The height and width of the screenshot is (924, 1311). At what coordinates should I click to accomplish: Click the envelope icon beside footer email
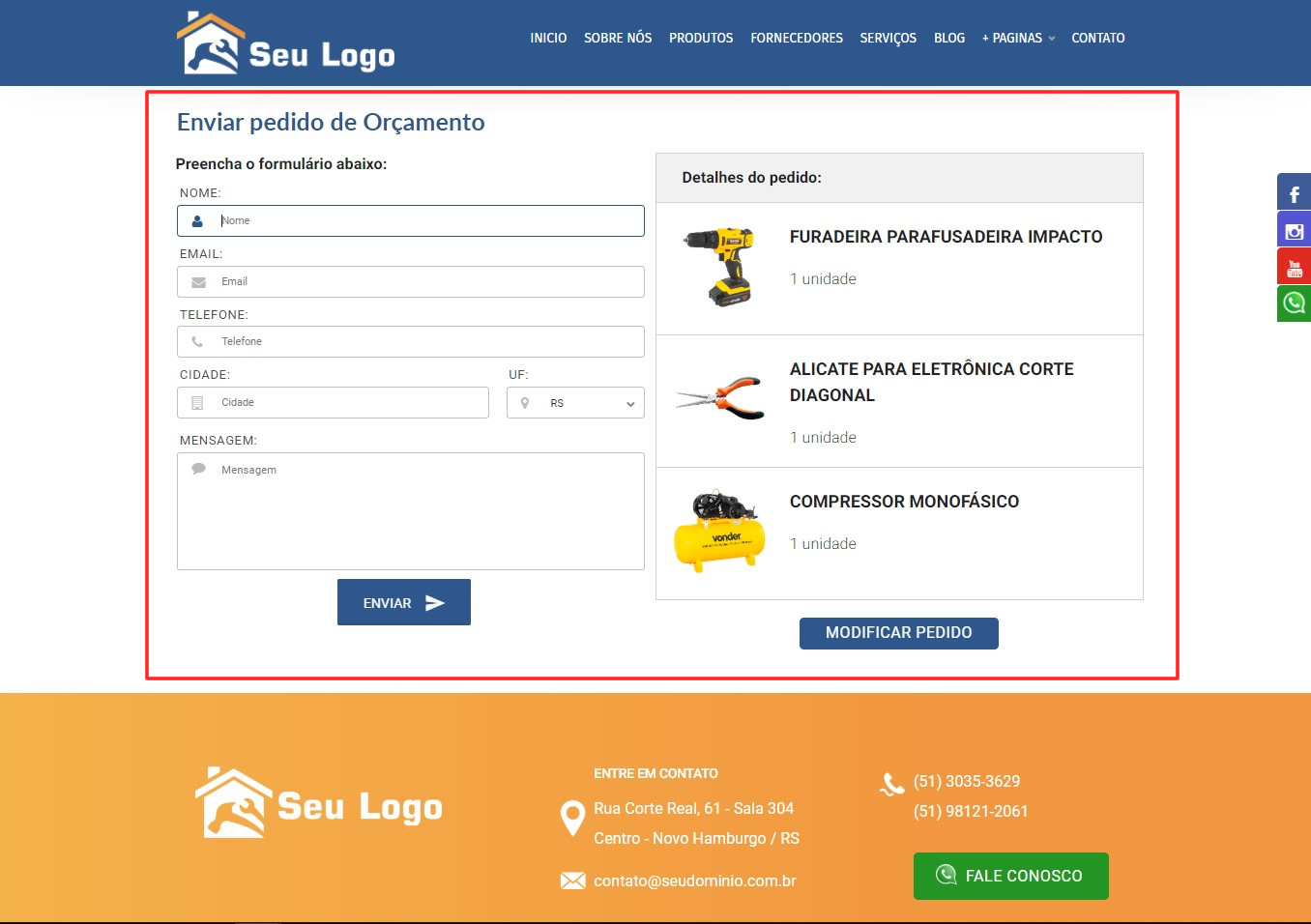pyautogui.click(x=572, y=881)
